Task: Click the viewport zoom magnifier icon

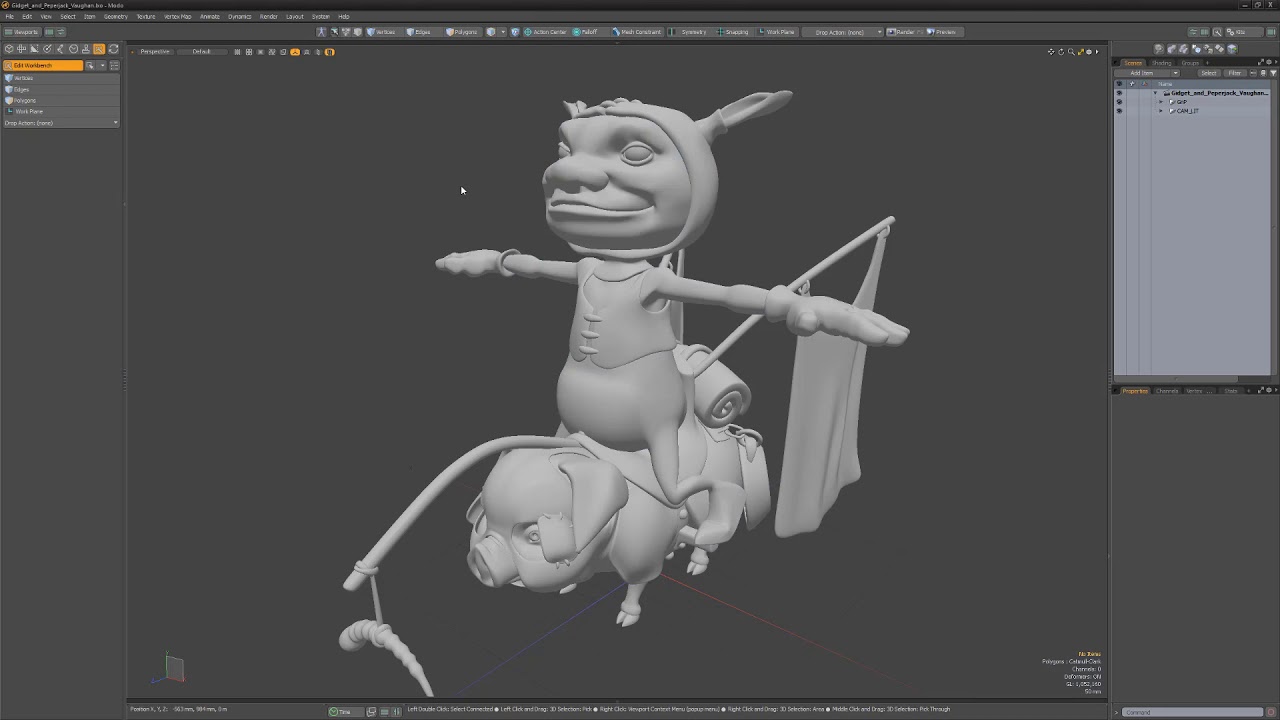Action: (1071, 51)
